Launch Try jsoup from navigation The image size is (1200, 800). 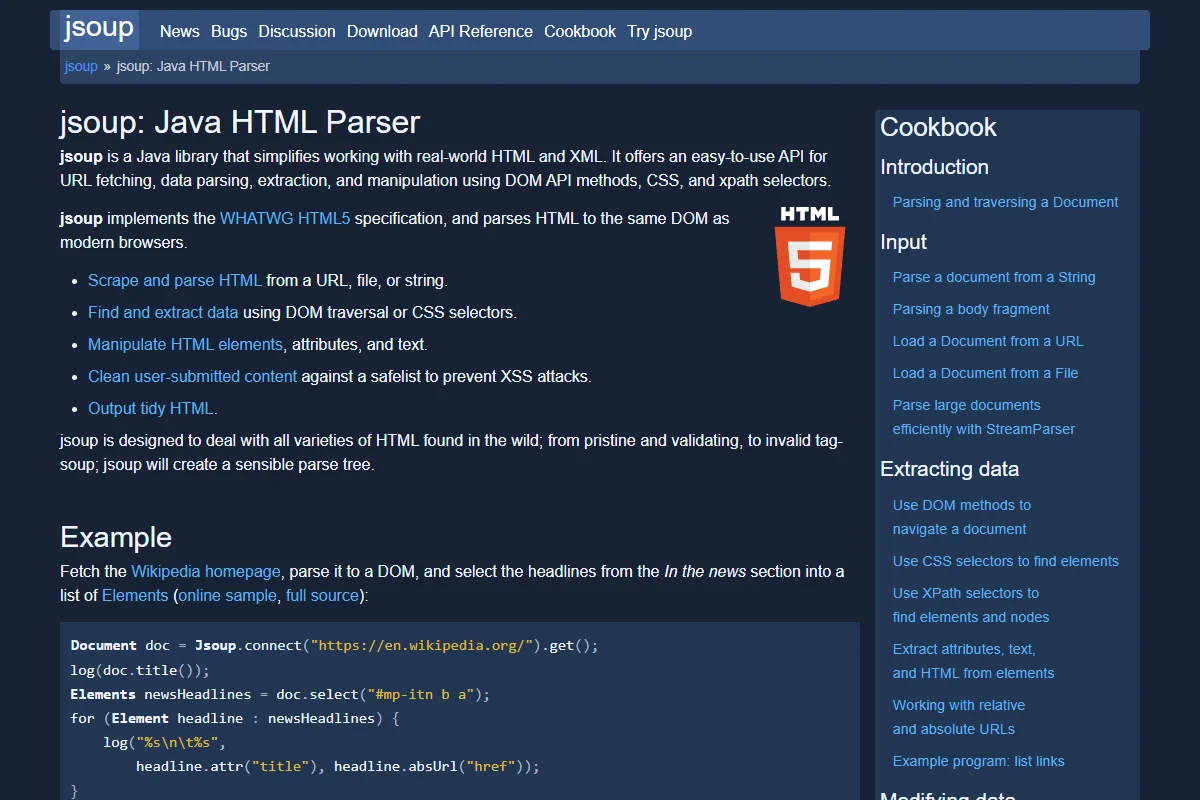pos(660,31)
